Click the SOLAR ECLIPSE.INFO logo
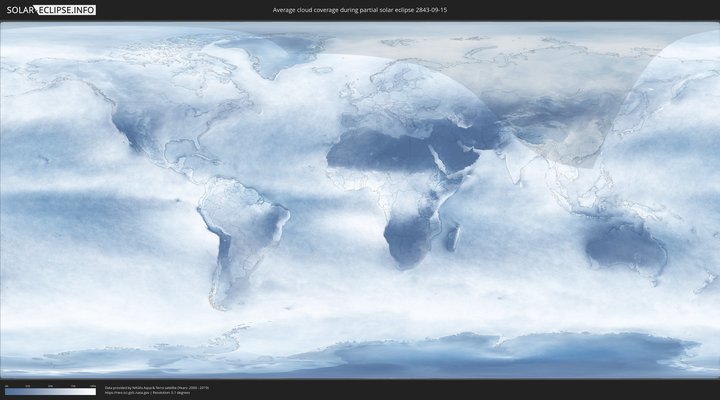The image size is (720, 400). coord(50,10)
